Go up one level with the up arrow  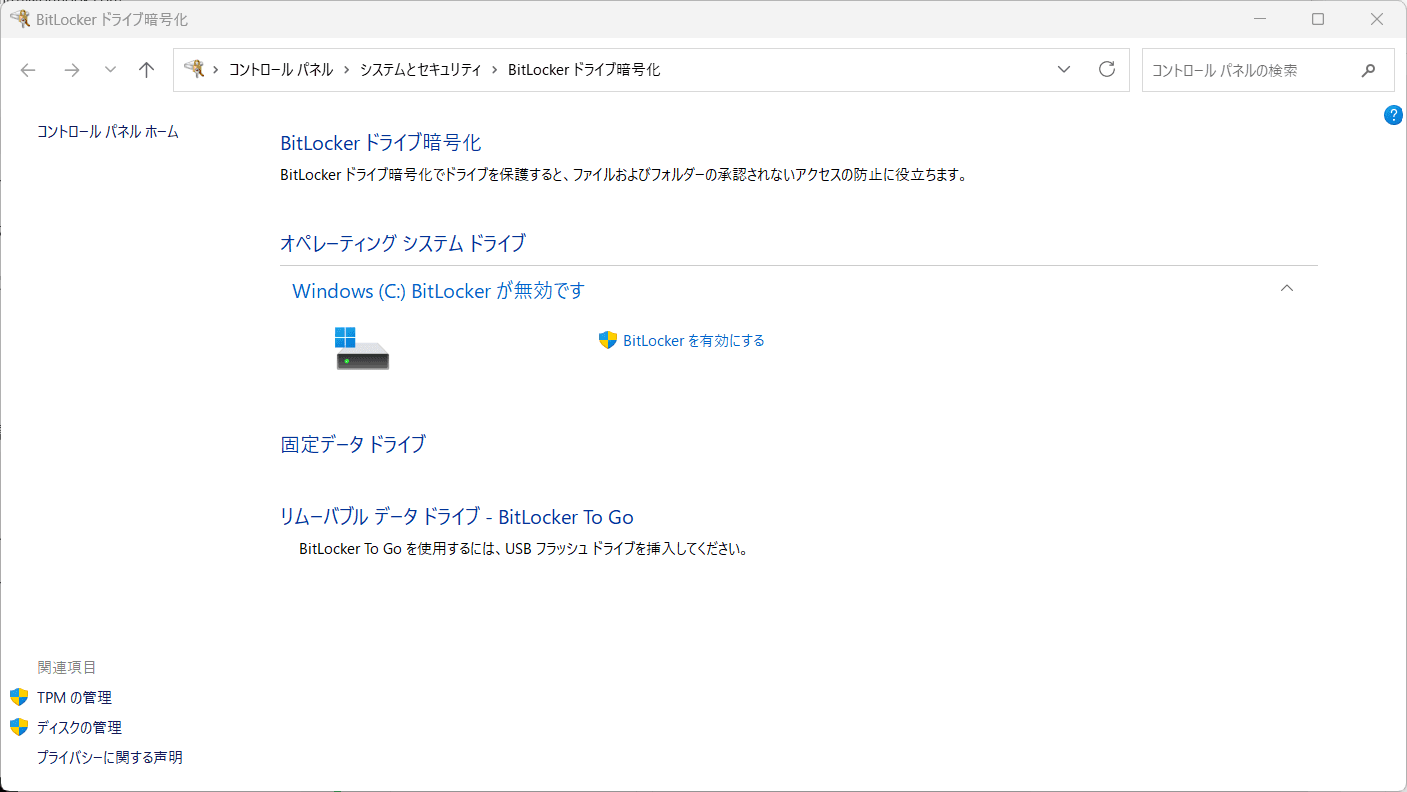146,69
